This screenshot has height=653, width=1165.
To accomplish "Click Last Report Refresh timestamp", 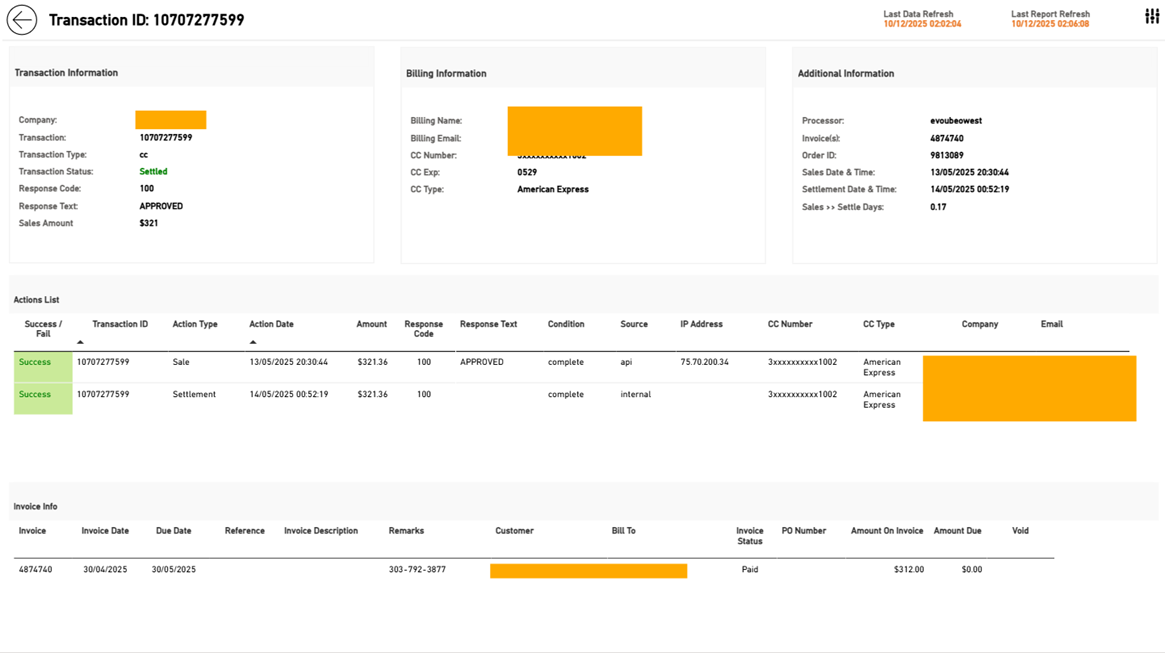I will pos(1050,25).
